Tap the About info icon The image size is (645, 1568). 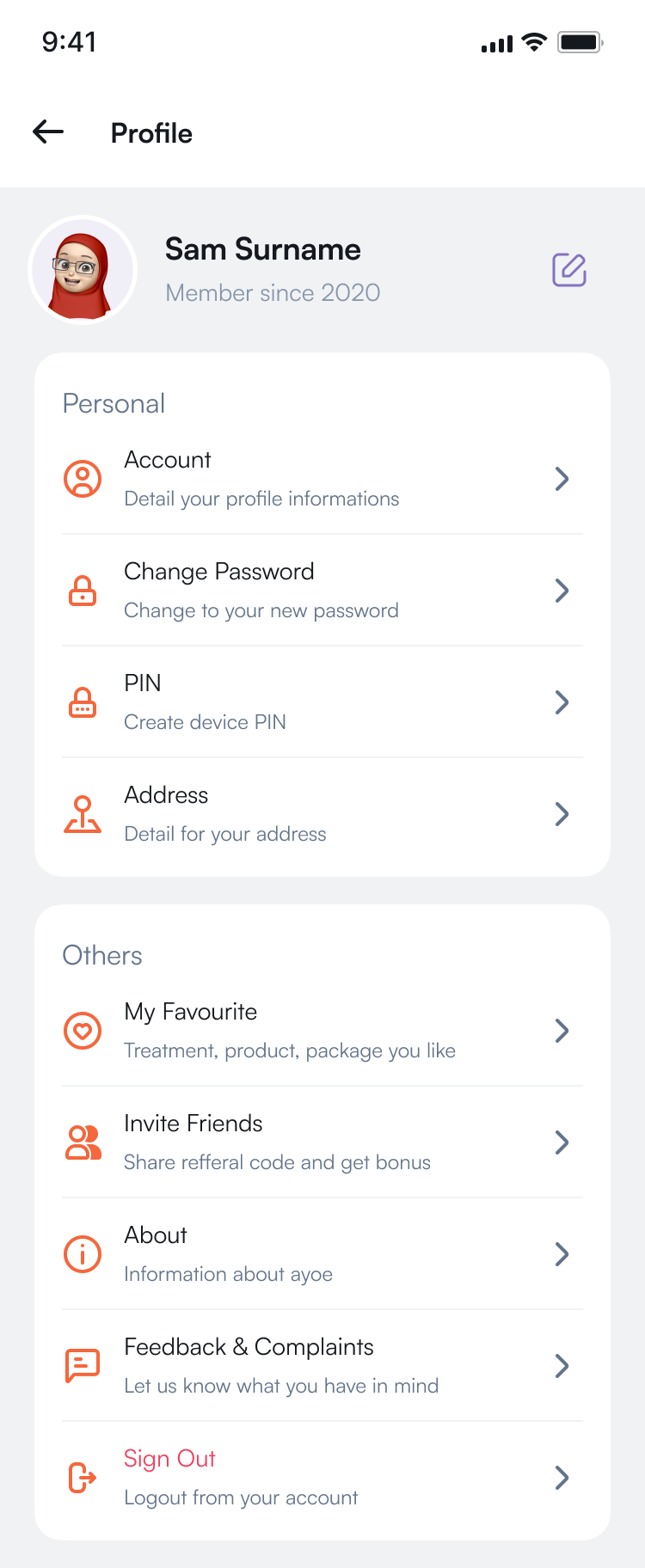point(83,1254)
